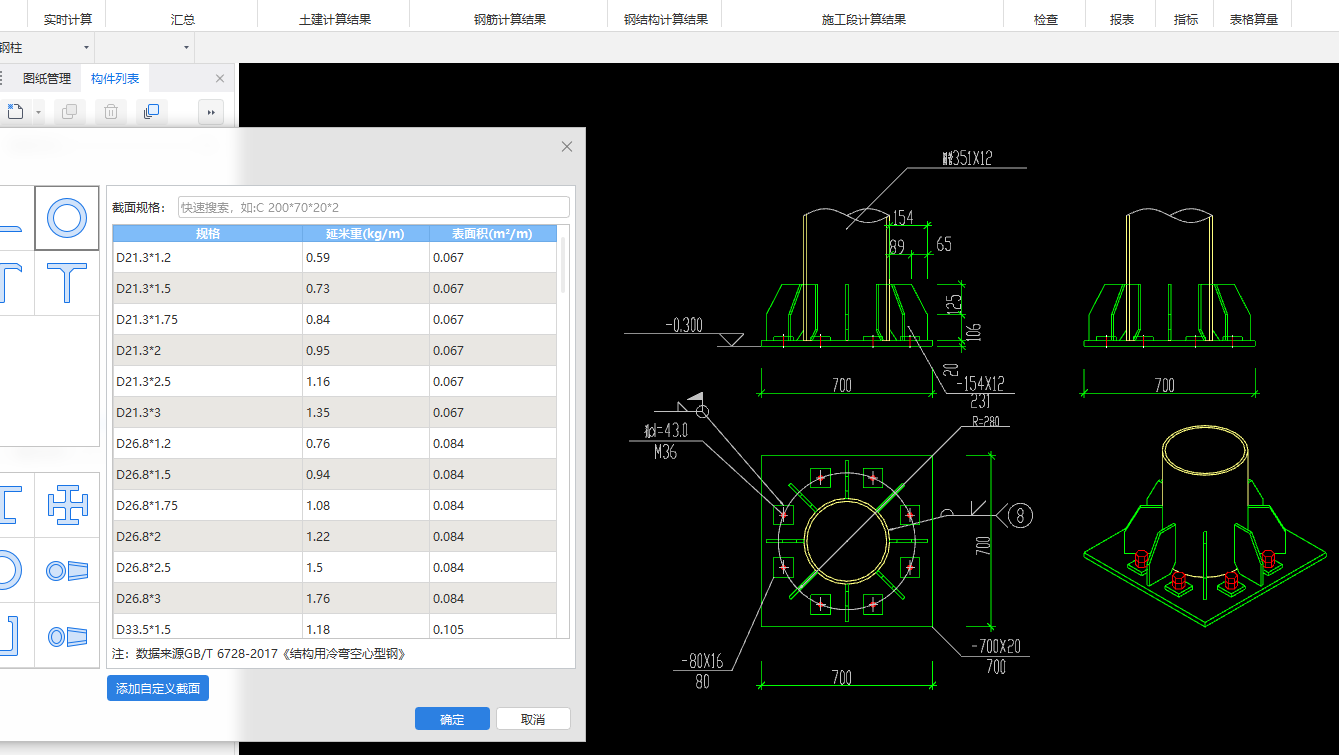This screenshot has height=755, width=1339.
Task: Click the new component icon
Action: pyautogui.click(x=15, y=112)
